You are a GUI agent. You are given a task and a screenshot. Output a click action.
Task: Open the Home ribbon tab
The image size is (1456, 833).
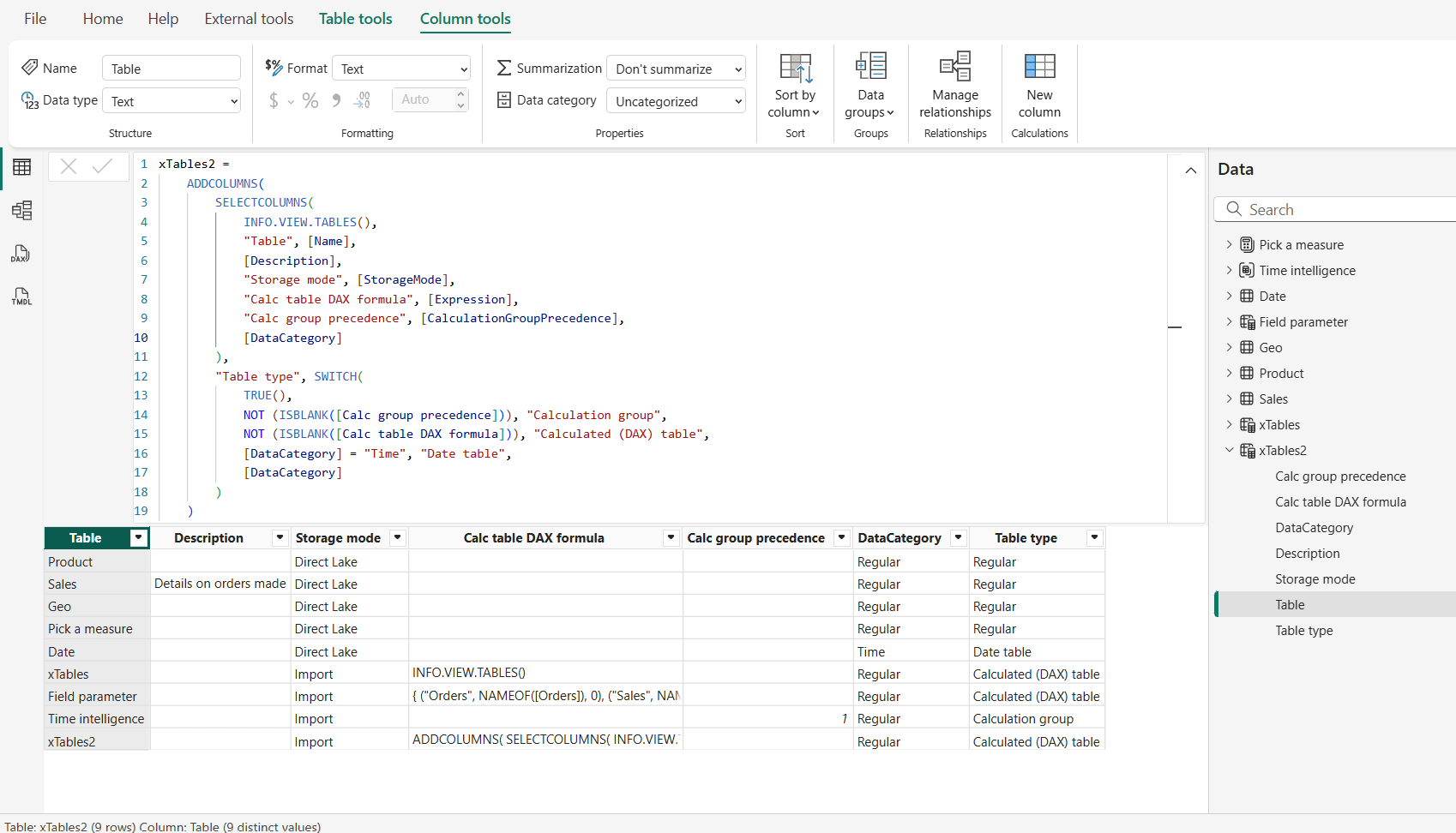coord(103,19)
